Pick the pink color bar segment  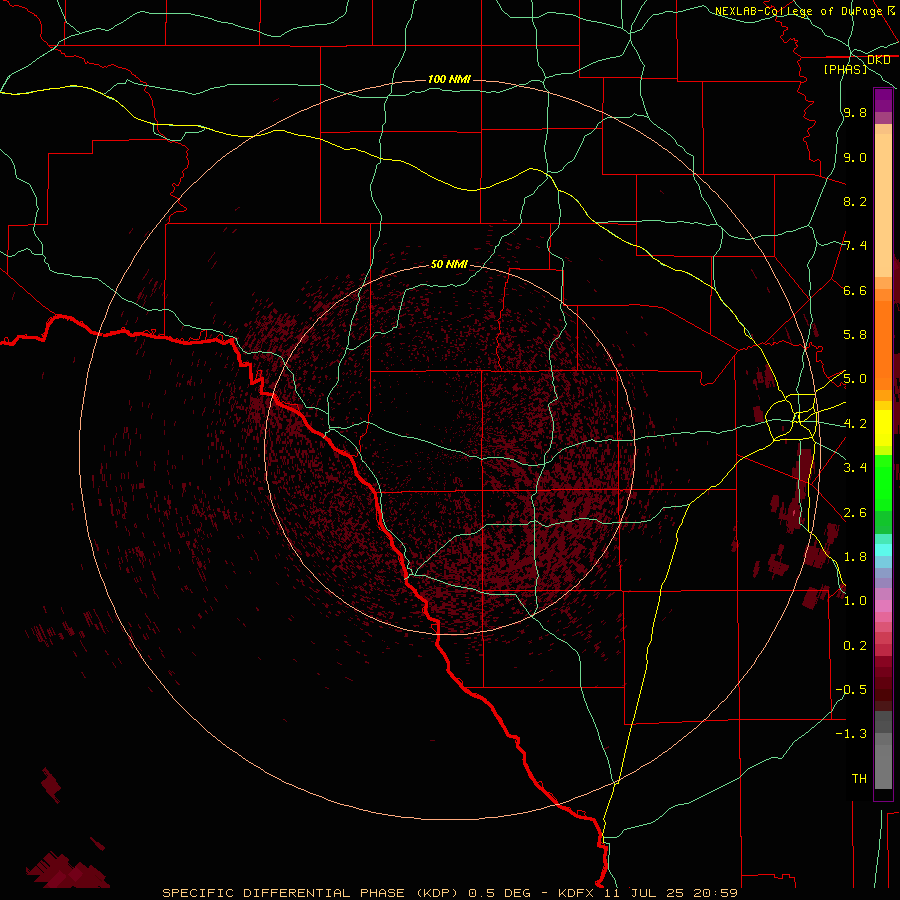coord(883,606)
